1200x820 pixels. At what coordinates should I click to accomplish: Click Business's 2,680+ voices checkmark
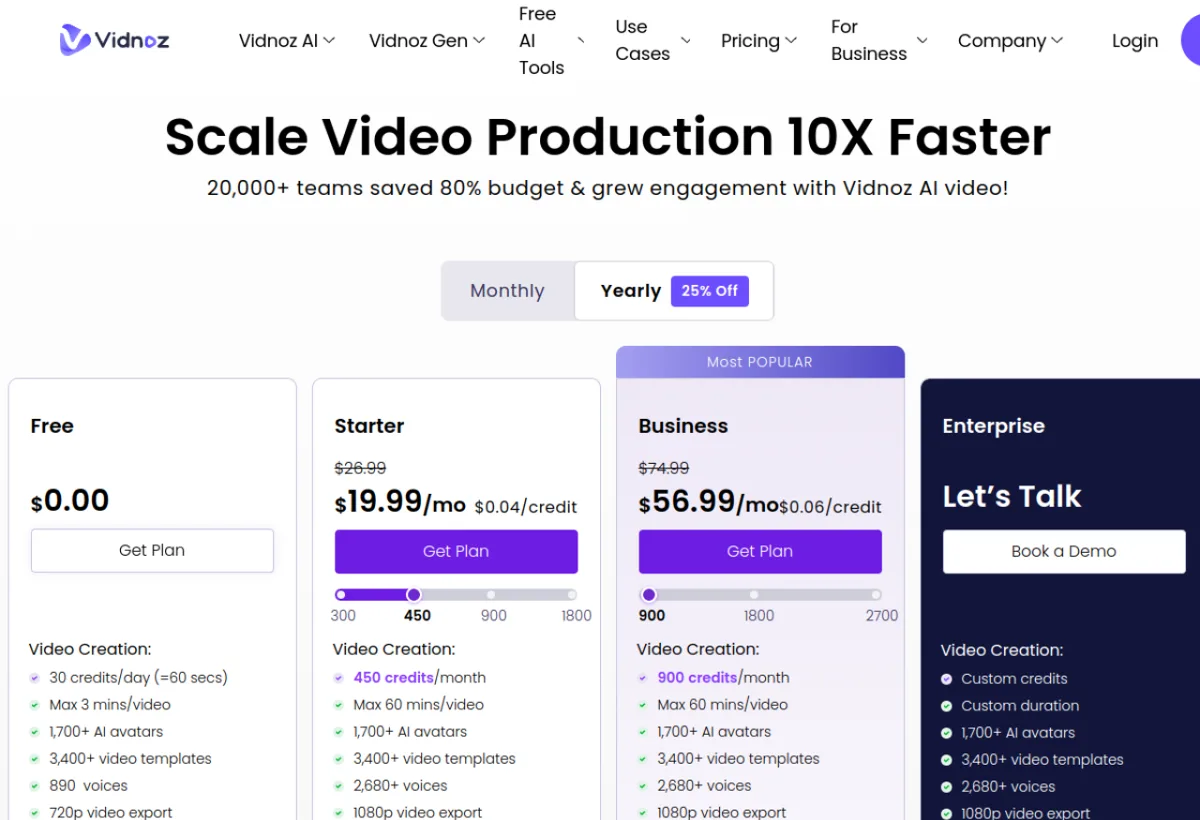(x=644, y=786)
